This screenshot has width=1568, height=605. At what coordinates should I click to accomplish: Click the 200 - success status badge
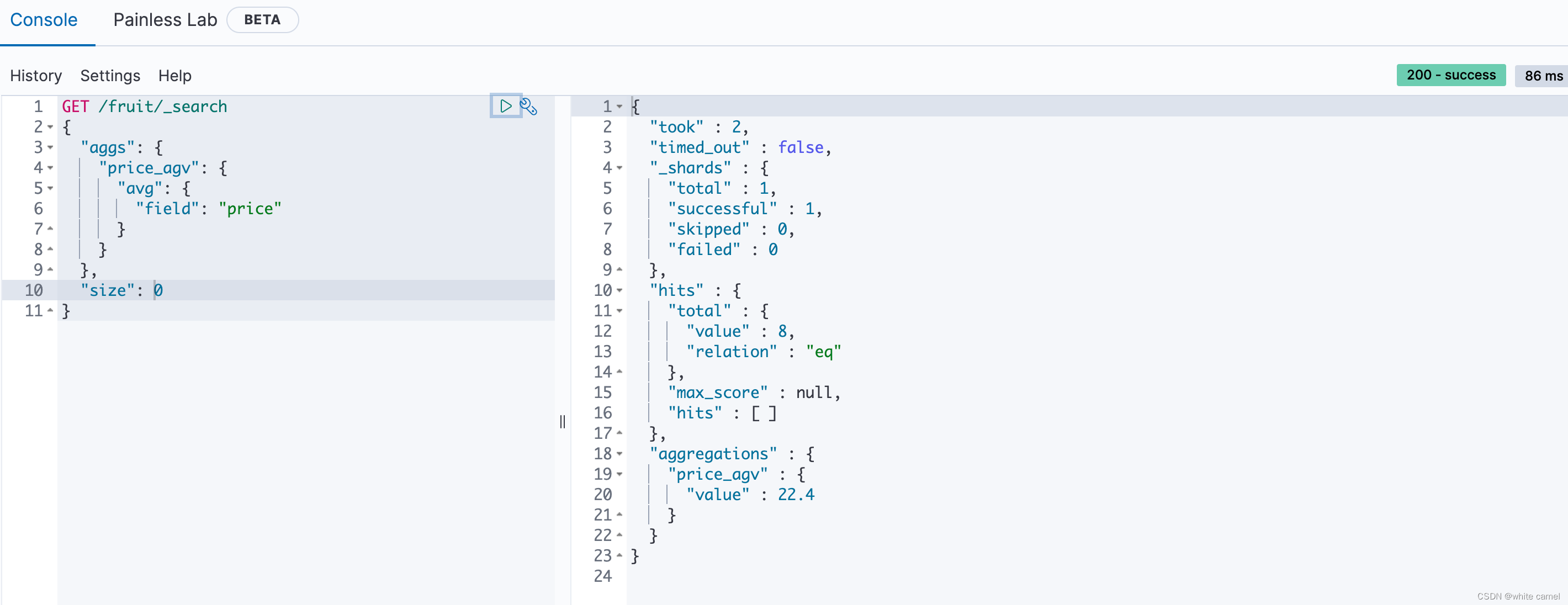pyautogui.click(x=1450, y=75)
